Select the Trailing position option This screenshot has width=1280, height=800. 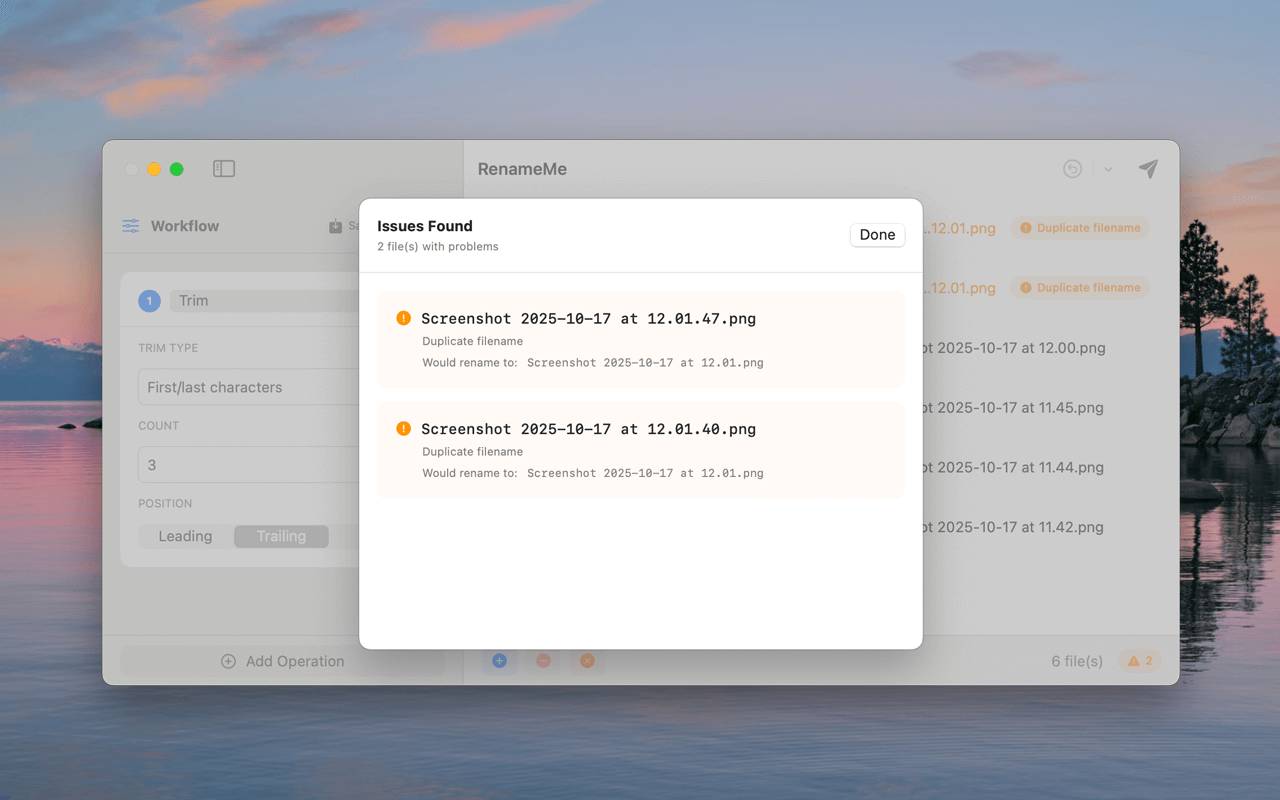[281, 536]
